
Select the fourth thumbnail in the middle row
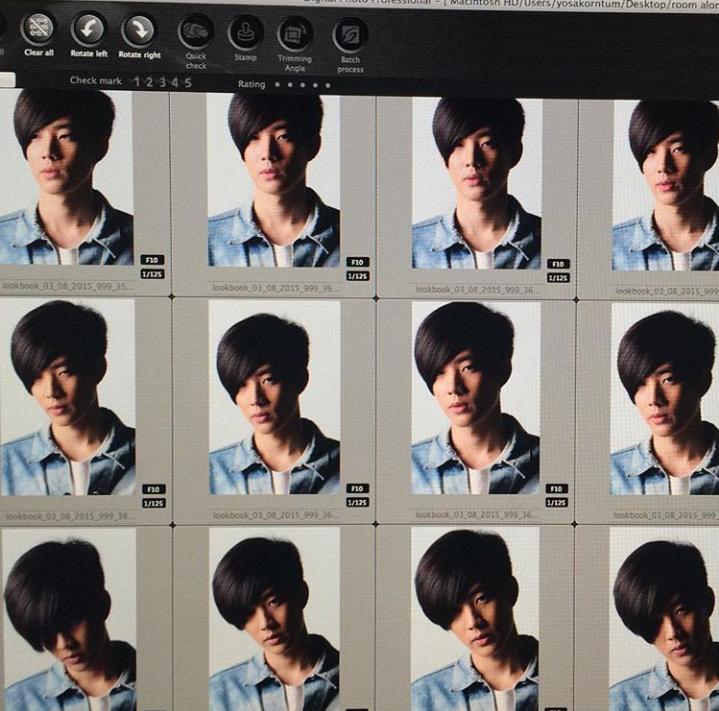click(x=665, y=399)
